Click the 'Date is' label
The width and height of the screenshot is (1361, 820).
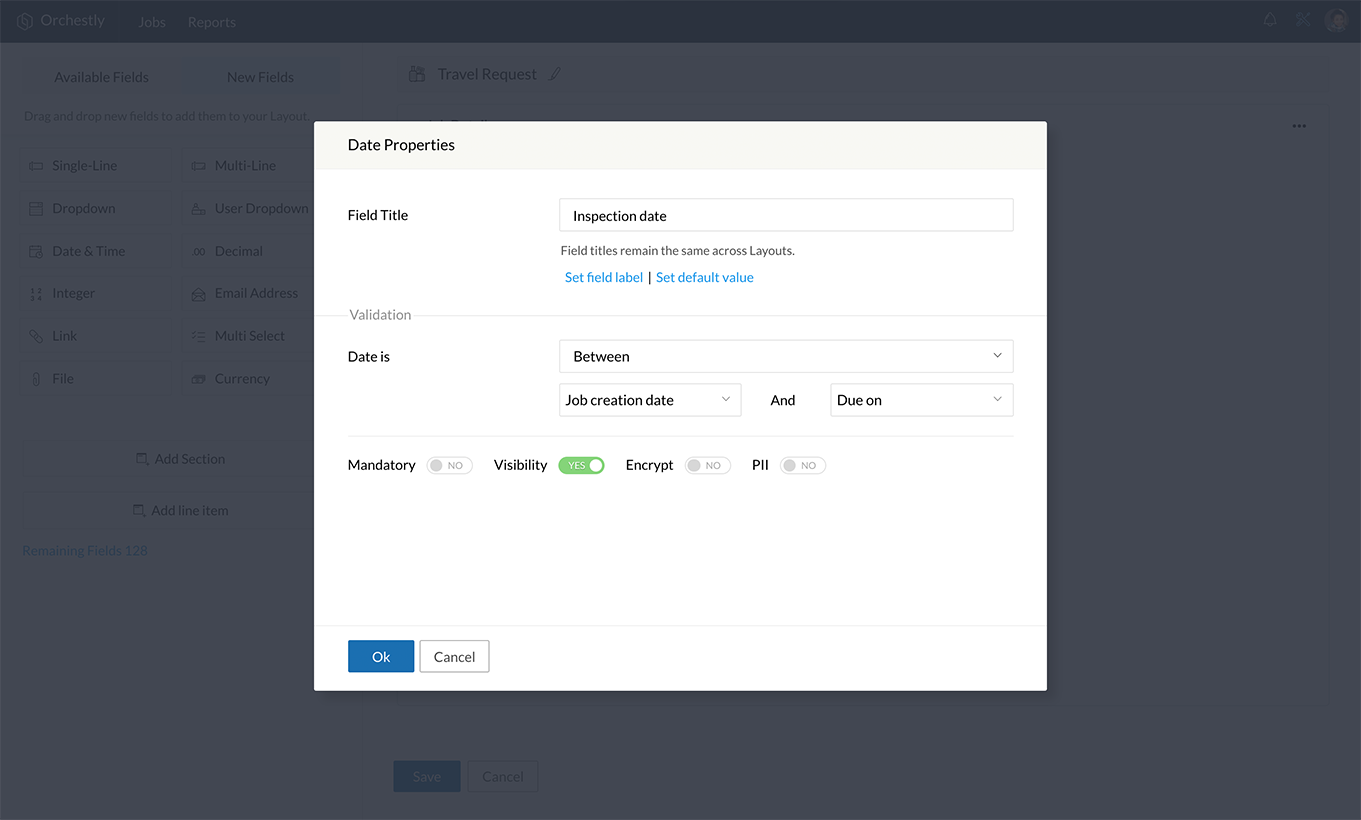click(x=369, y=356)
